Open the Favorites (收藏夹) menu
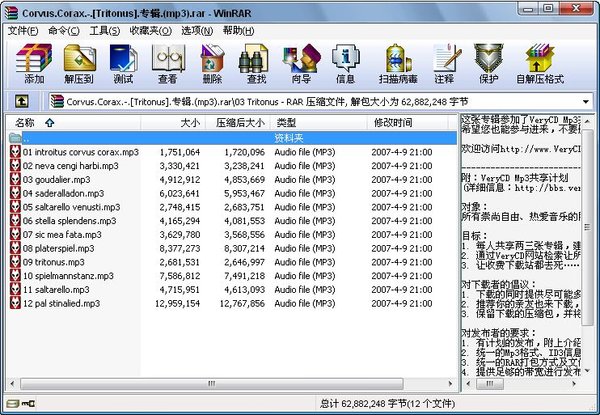 pos(150,31)
